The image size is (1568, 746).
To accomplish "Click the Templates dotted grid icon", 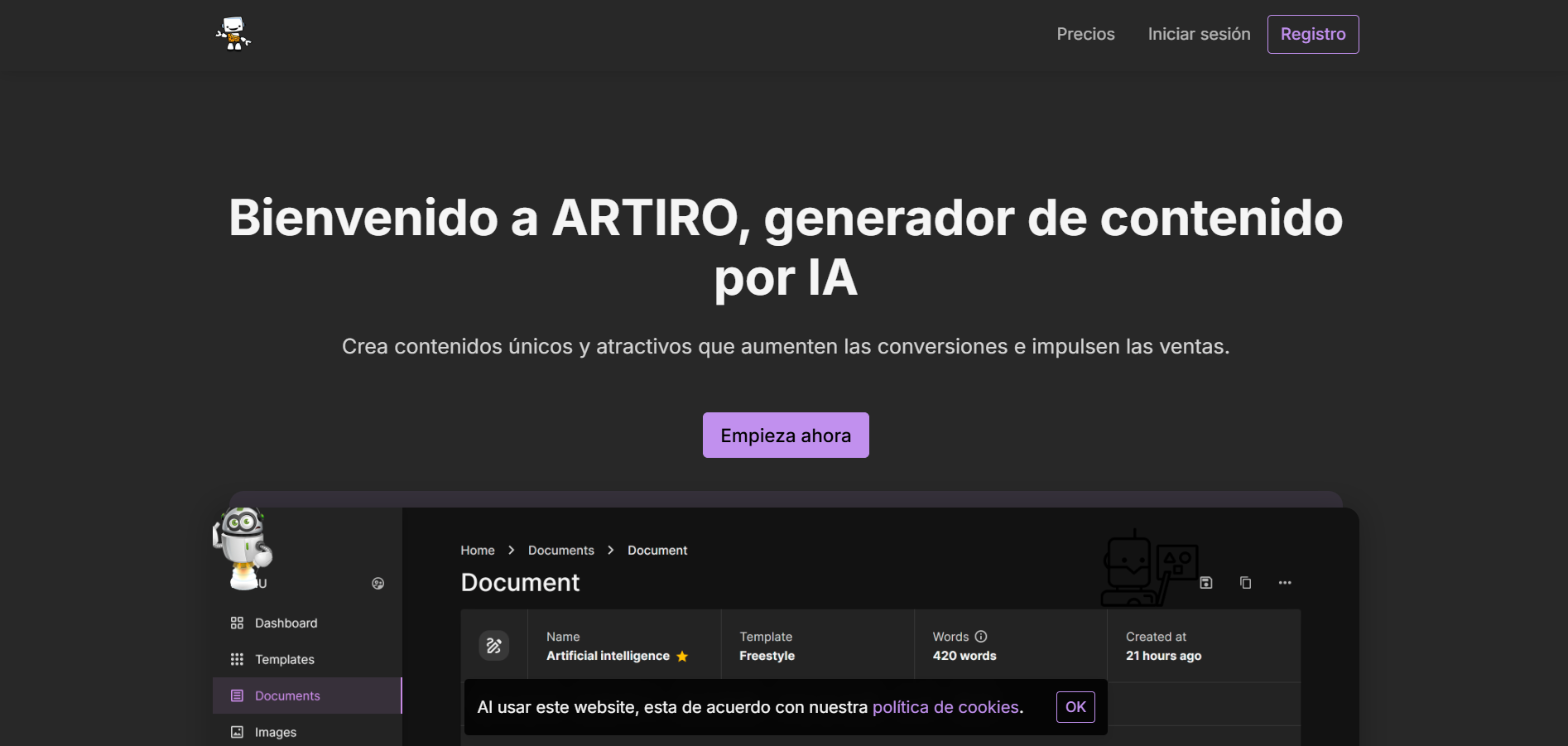I will [237, 660].
